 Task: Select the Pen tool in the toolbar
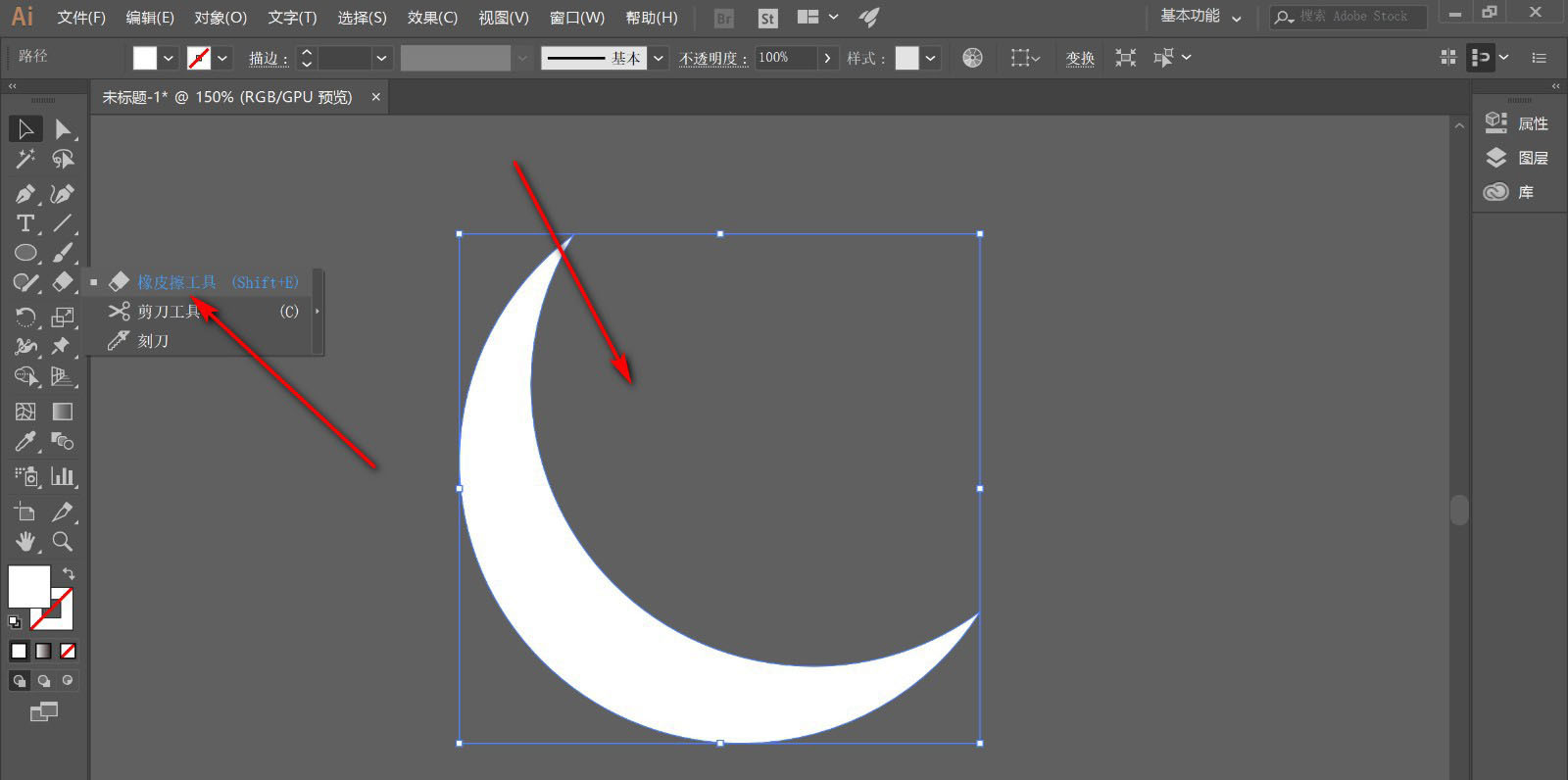(25, 194)
